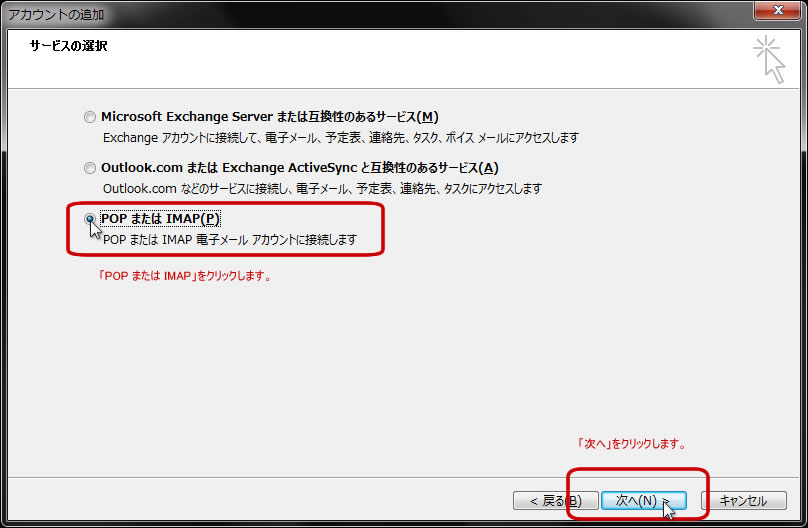
Task: Click the 次へ(N) button
Action: [643, 500]
